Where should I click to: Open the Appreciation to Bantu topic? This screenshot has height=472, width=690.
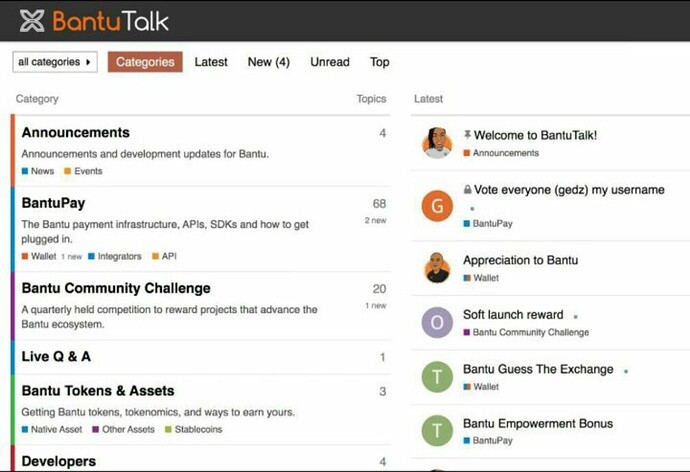click(x=521, y=260)
